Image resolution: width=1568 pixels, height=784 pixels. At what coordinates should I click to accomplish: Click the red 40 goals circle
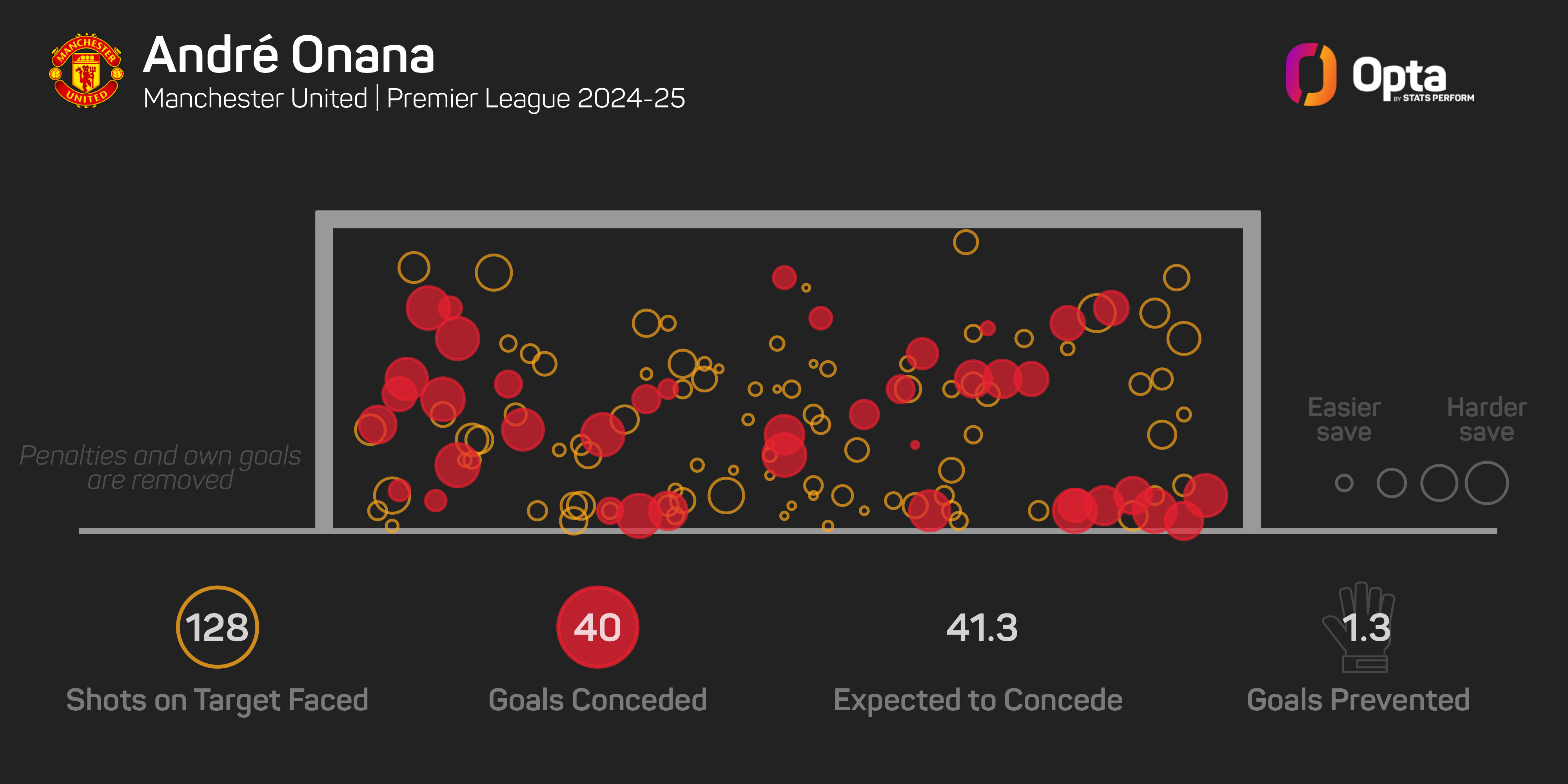[x=598, y=627]
